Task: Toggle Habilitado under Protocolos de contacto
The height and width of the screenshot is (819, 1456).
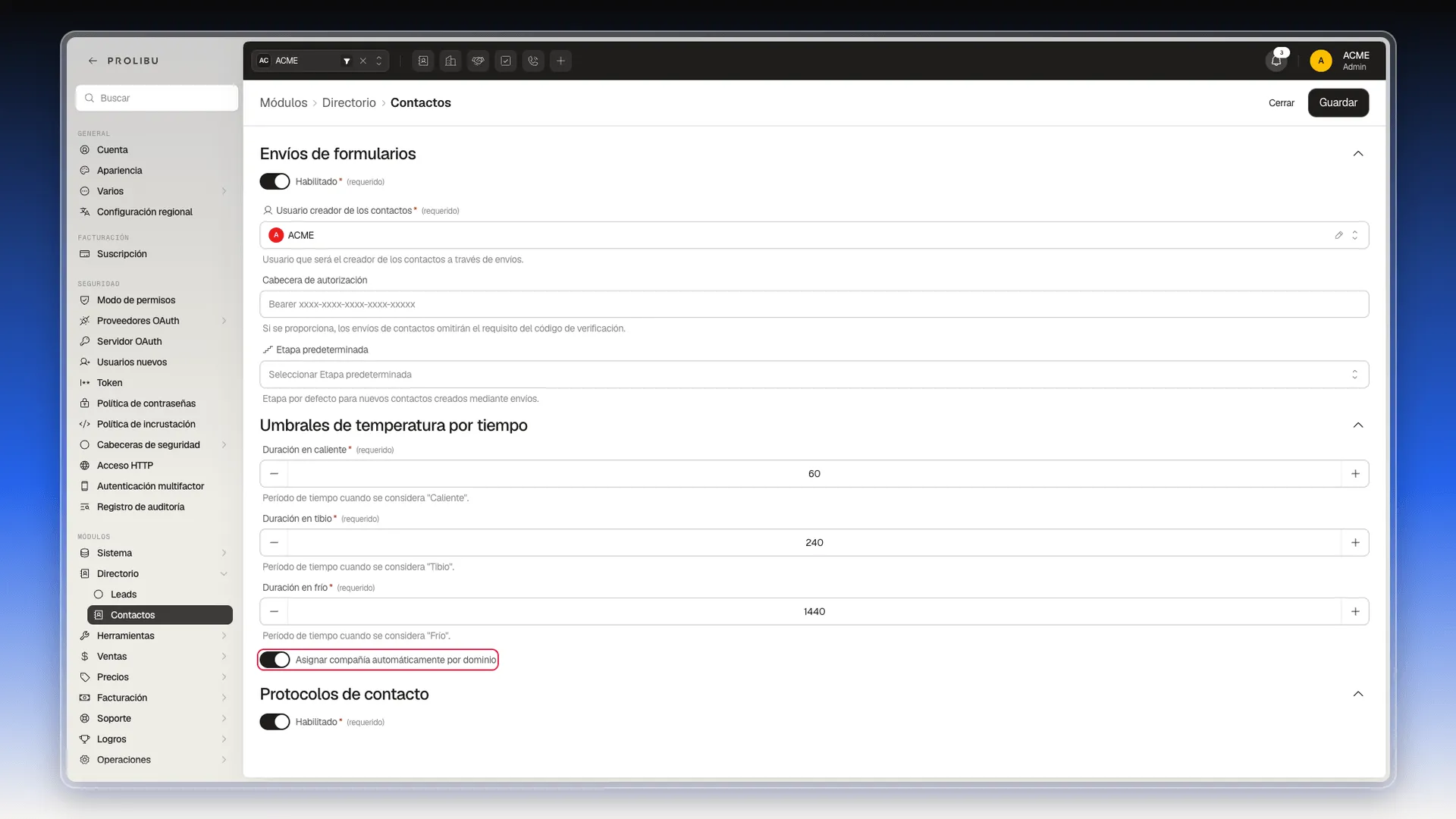Action: pos(275,722)
